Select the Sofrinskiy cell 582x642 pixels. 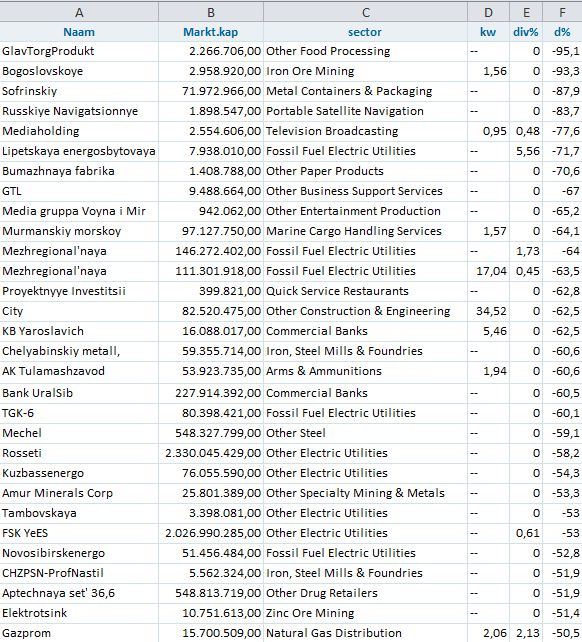point(79,91)
